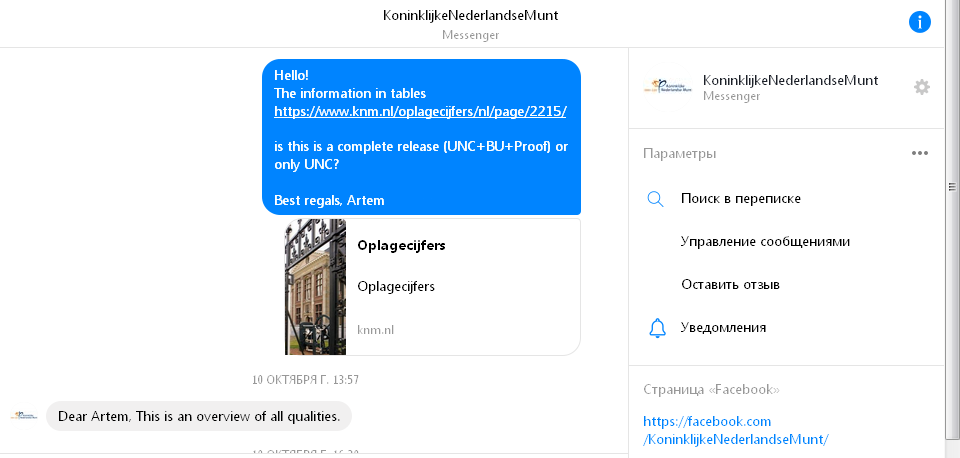960x458 pixels.
Task: Open the Oplagecijfers link preview thumbnail
Action: pos(315,287)
